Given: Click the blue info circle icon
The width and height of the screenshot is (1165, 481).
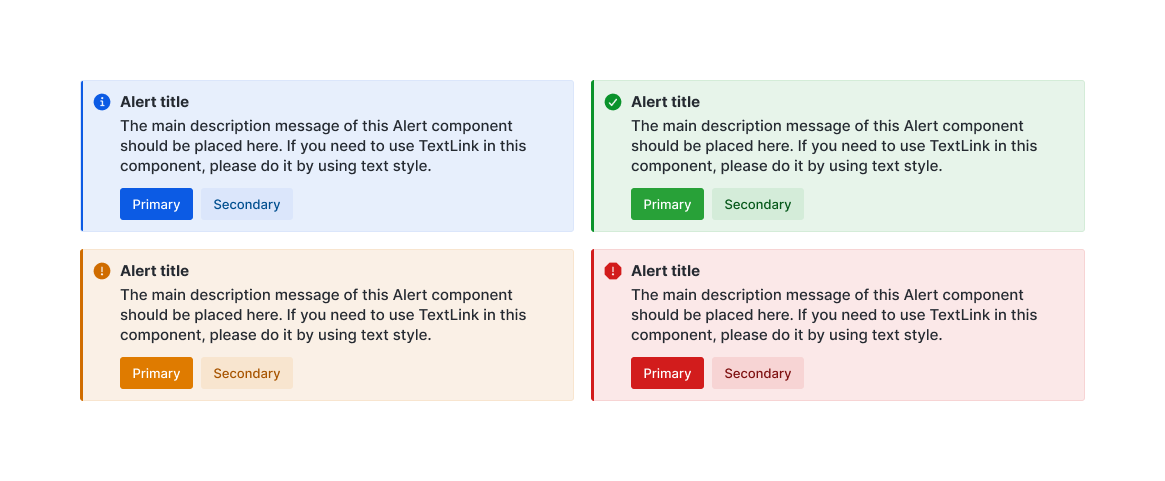Looking at the screenshot, I should pos(102,102).
